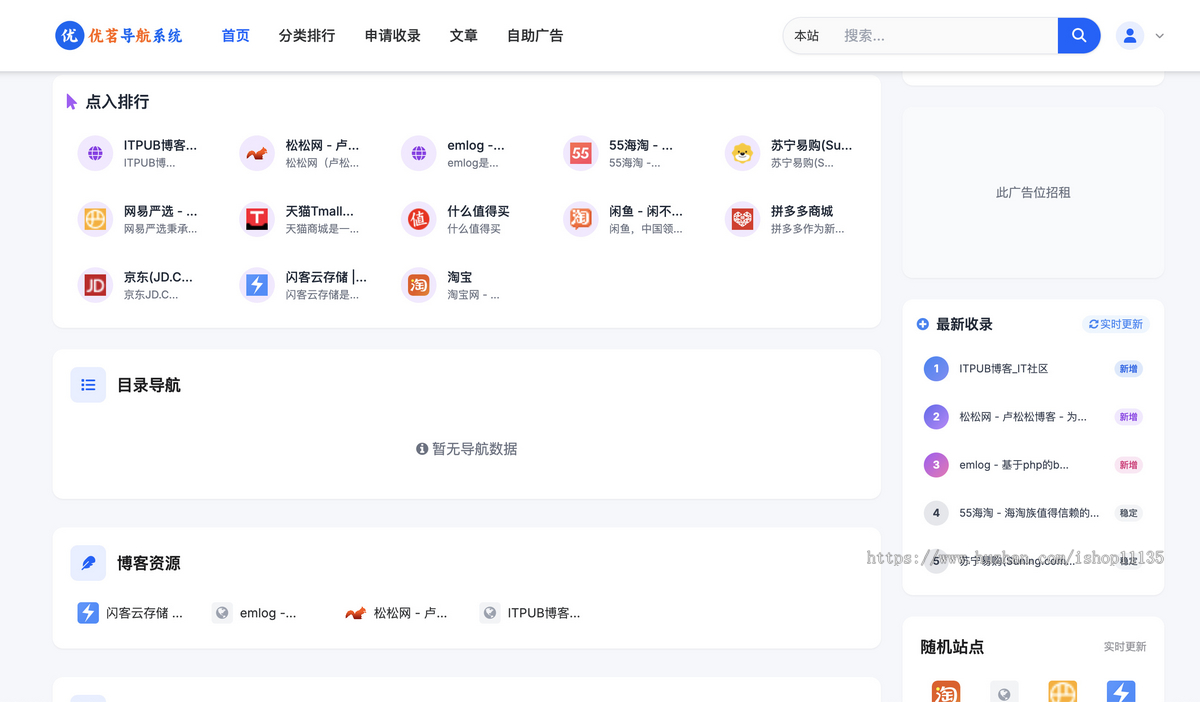This screenshot has height=702, width=1200.
Task: Click the 苏宁易购 lion icon
Action: (x=743, y=153)
